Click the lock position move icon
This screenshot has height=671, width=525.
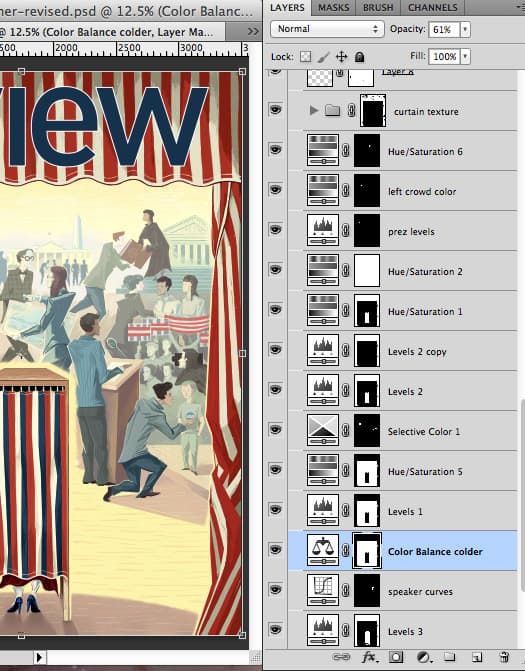point(341,56)
